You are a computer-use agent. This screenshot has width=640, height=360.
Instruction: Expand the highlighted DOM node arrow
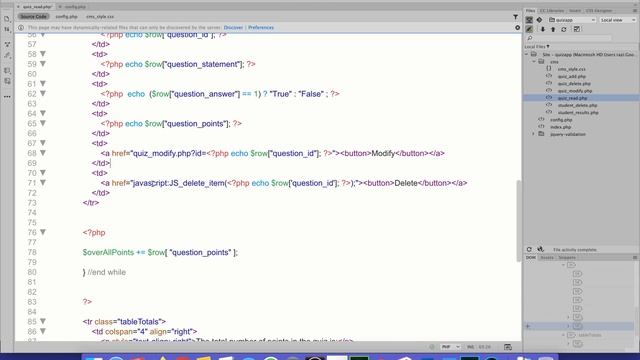point(568,326)
